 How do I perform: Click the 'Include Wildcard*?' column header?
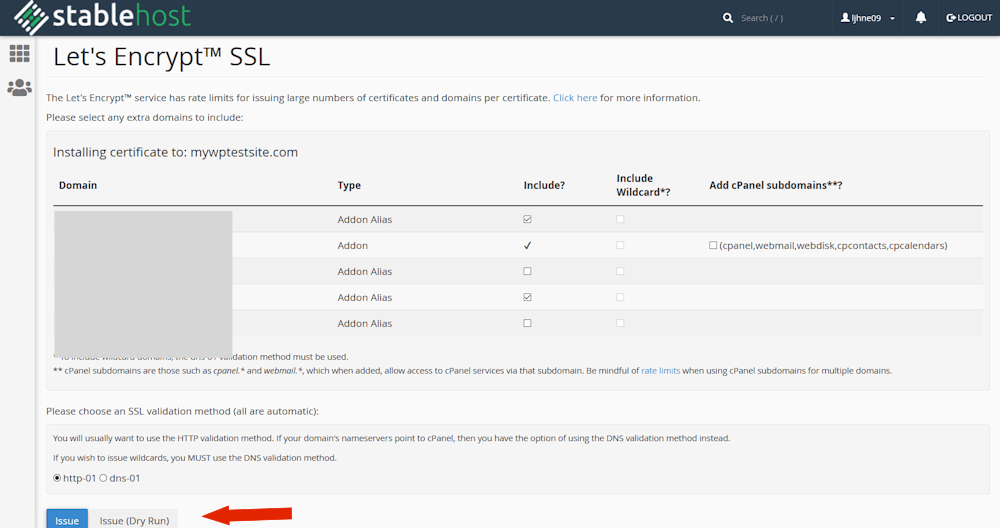point(643,185)
